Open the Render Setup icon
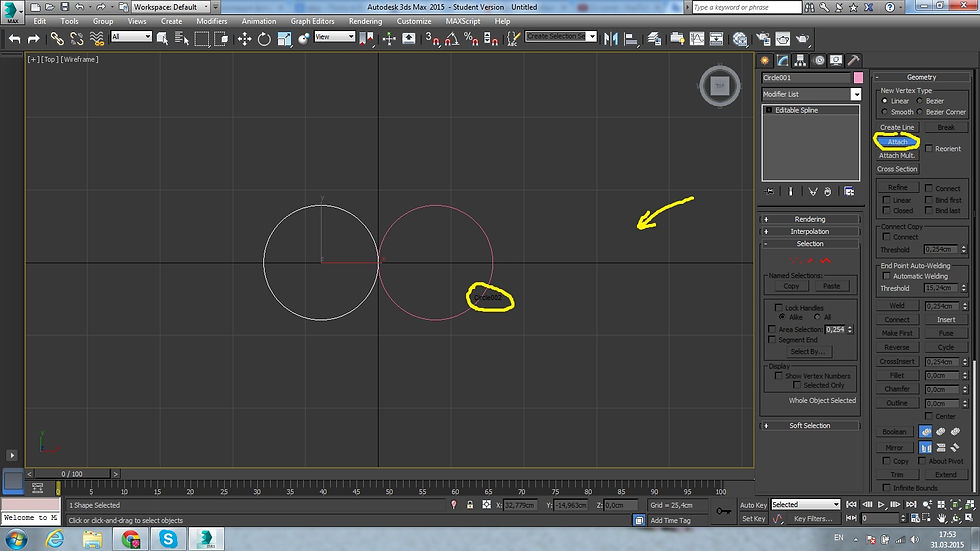980x551 pixels. pos(763,39)
